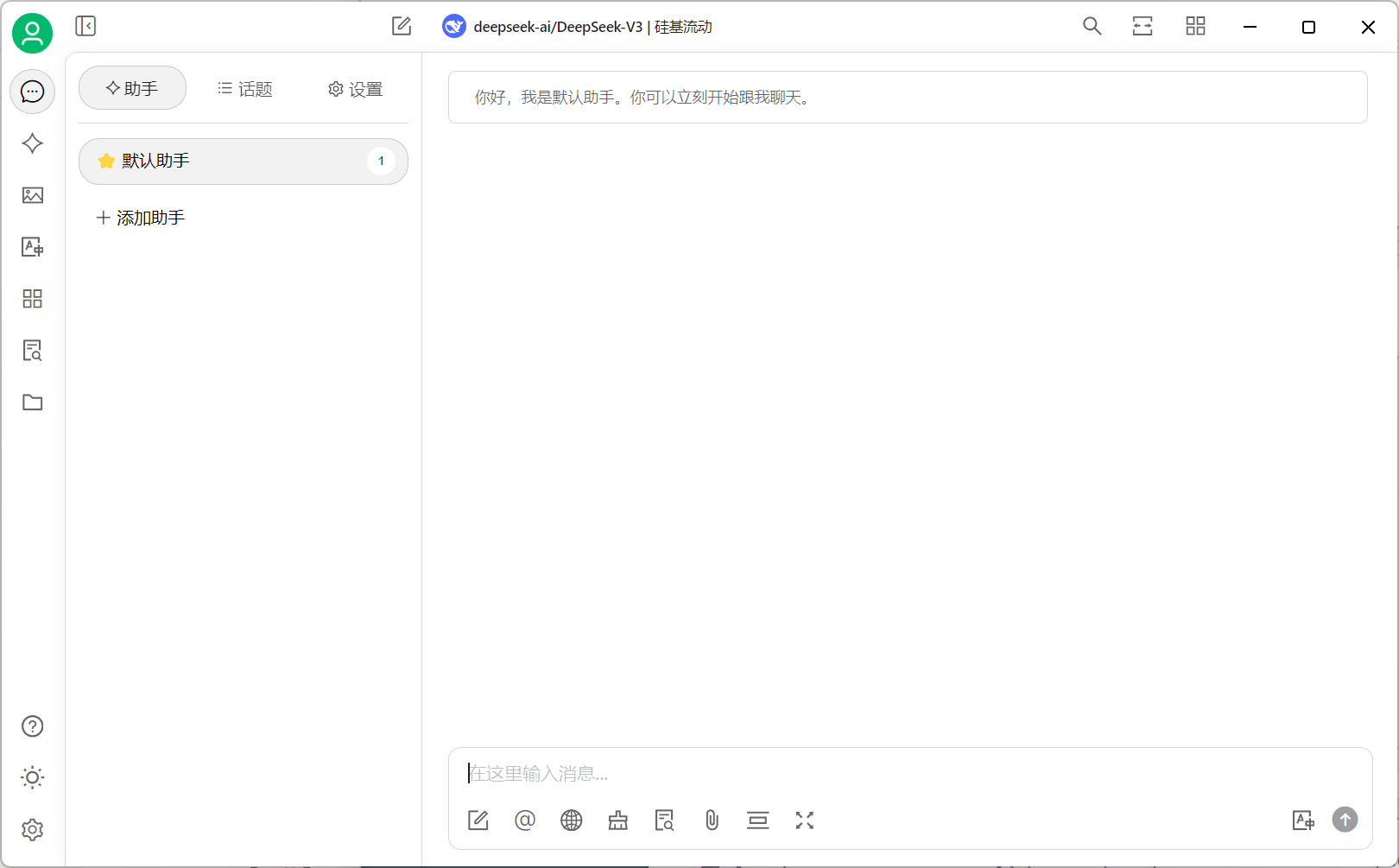Focus the 在这里输入消息 input field
Viewport: 1399px width, 868px height.
[909, 774]
